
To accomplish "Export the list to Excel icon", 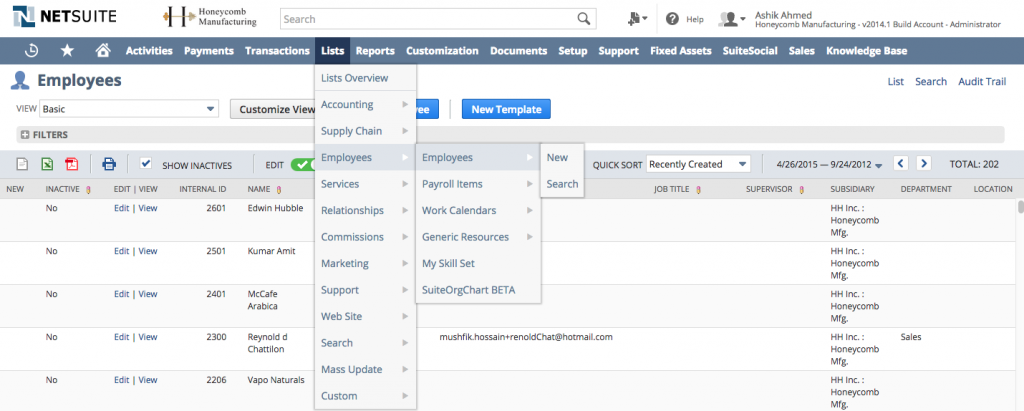I will coord(47,164).
